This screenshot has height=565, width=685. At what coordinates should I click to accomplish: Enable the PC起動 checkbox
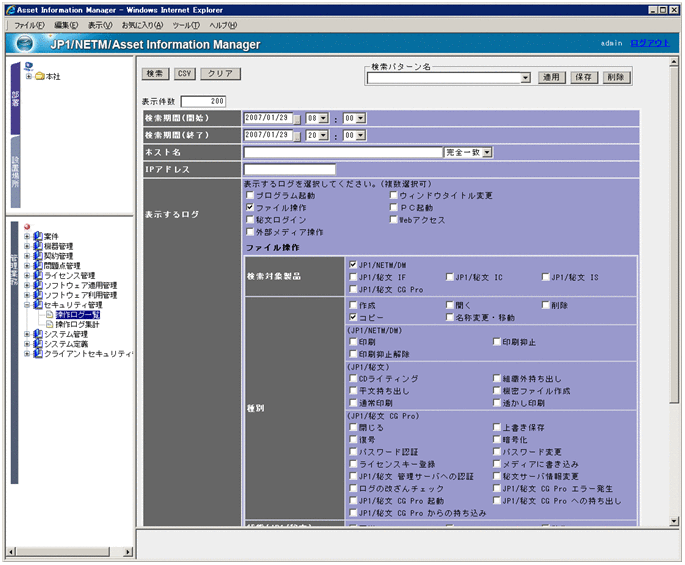point(394,207)
